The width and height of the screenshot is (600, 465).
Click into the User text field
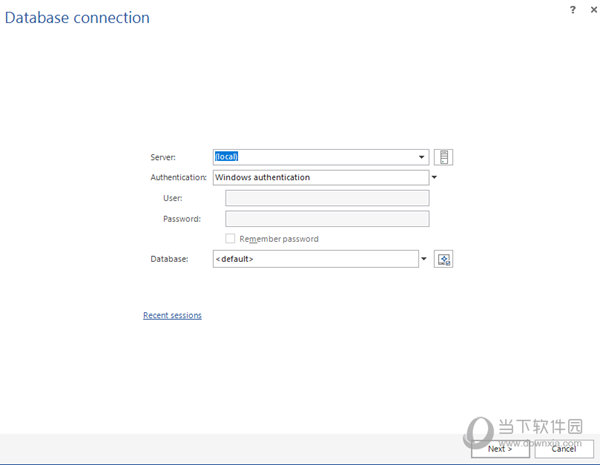[327, 198]
